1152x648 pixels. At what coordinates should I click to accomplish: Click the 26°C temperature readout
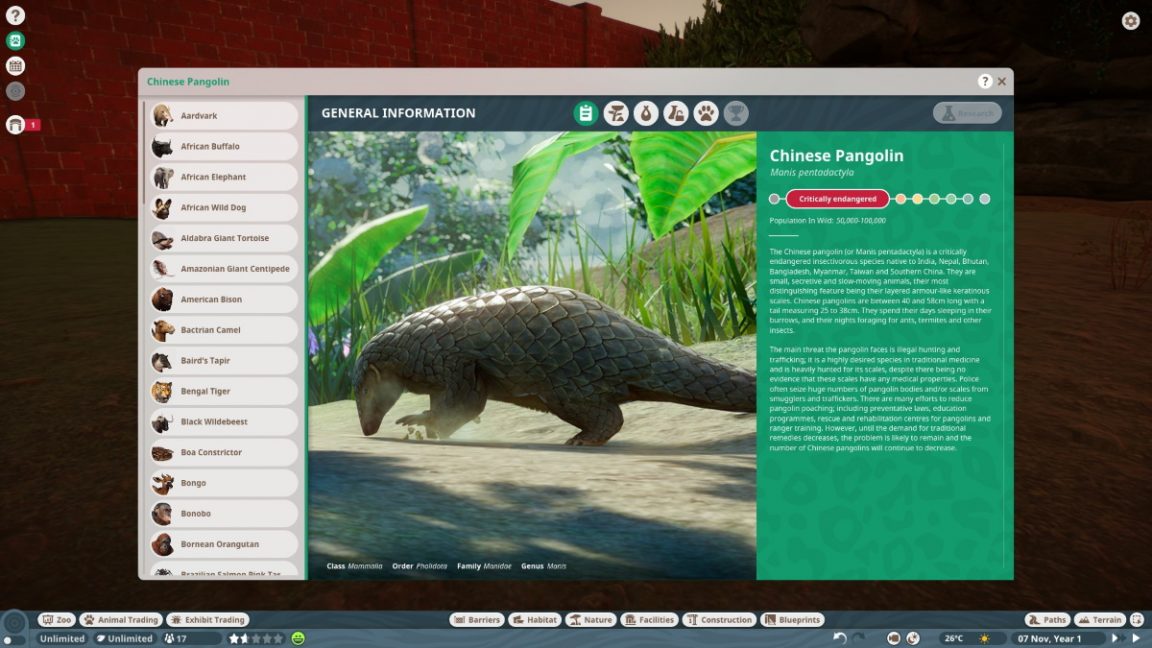[x=954, y=638]
